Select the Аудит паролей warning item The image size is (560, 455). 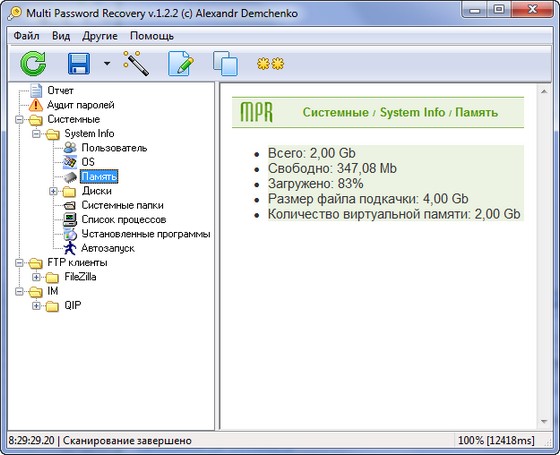click(x=81, y=105)
